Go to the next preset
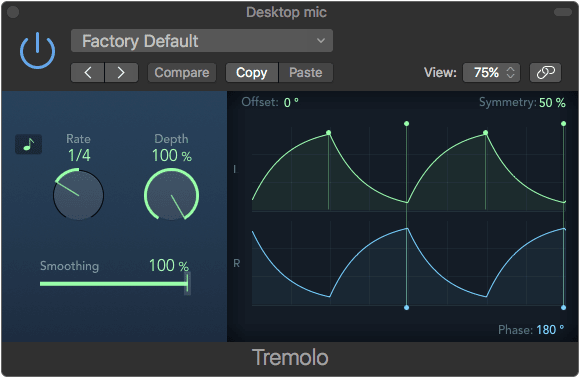The width and height of the screenshot is (580, 378). pos(121,72)
